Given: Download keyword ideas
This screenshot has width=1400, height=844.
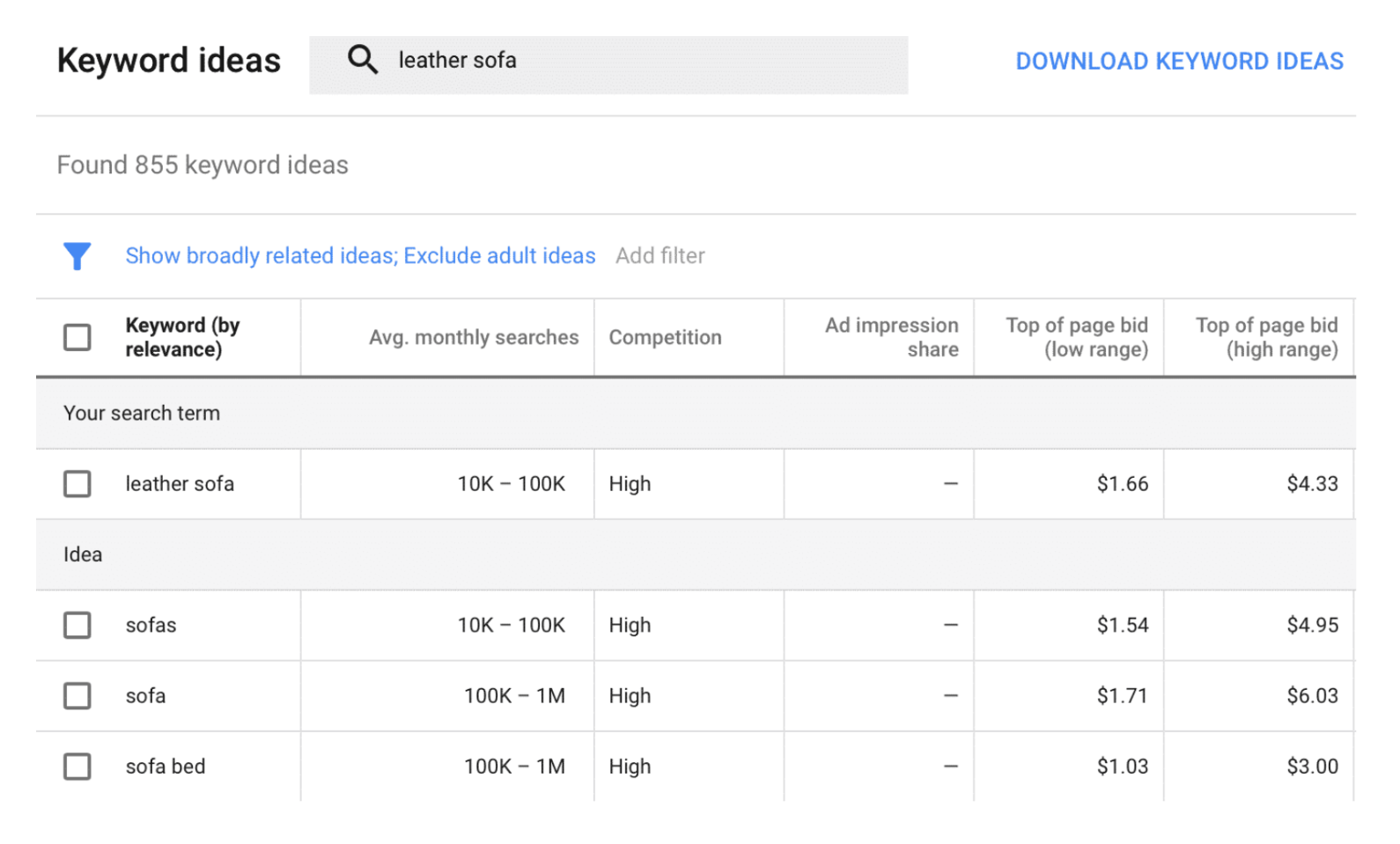Looking at the screenshot, I should [1179, 62].
